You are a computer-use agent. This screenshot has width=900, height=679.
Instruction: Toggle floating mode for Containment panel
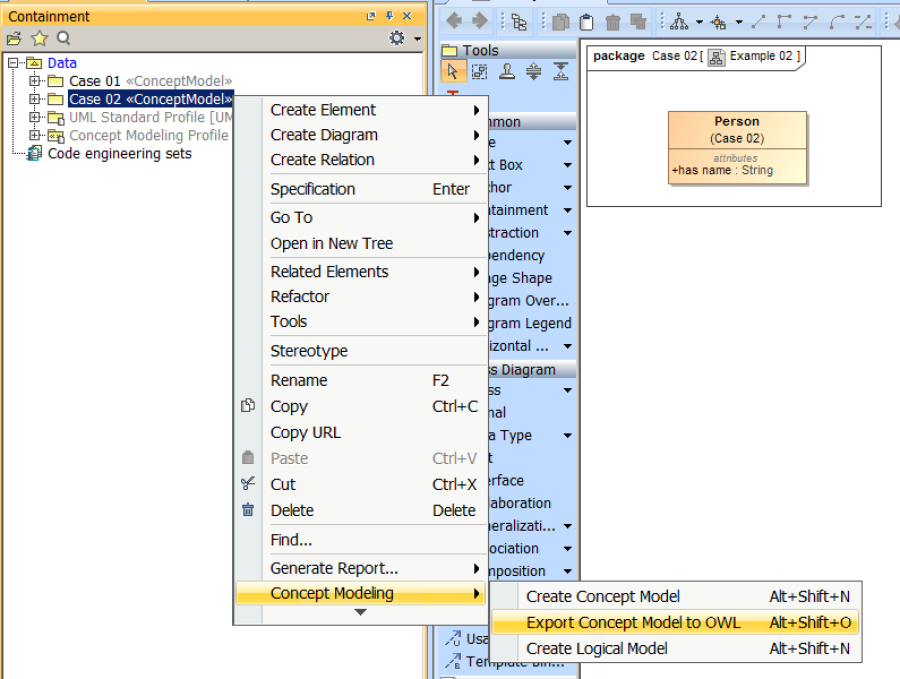click(x=371, y=16)
